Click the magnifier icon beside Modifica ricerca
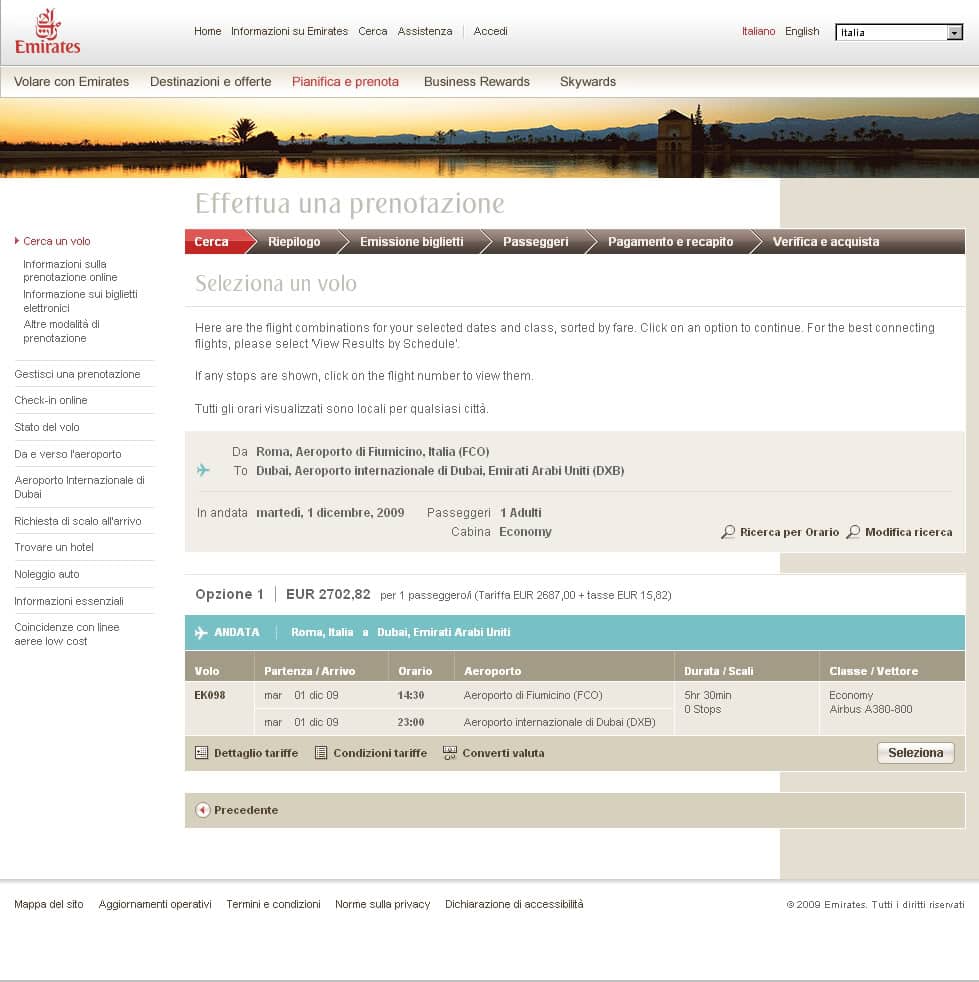The image size is (979, 982). point(853,532)
